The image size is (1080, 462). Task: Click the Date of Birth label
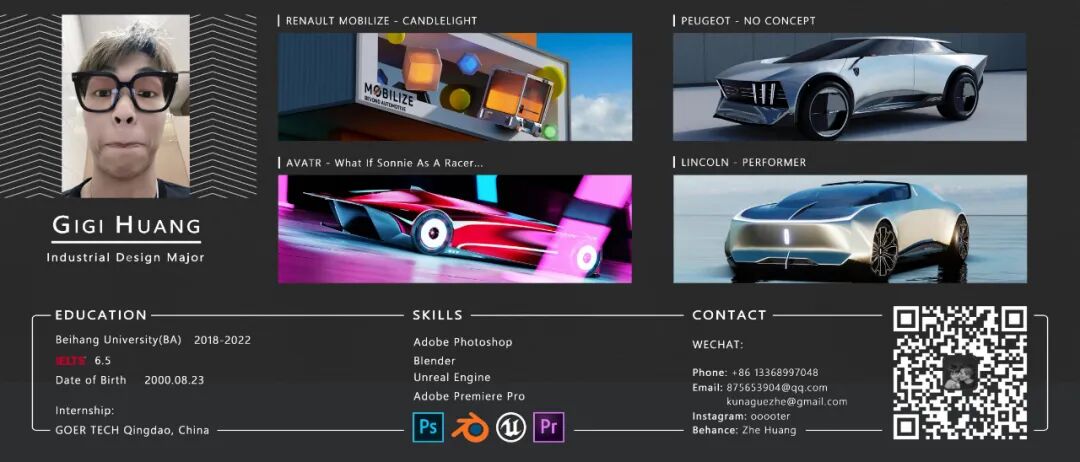91,380
